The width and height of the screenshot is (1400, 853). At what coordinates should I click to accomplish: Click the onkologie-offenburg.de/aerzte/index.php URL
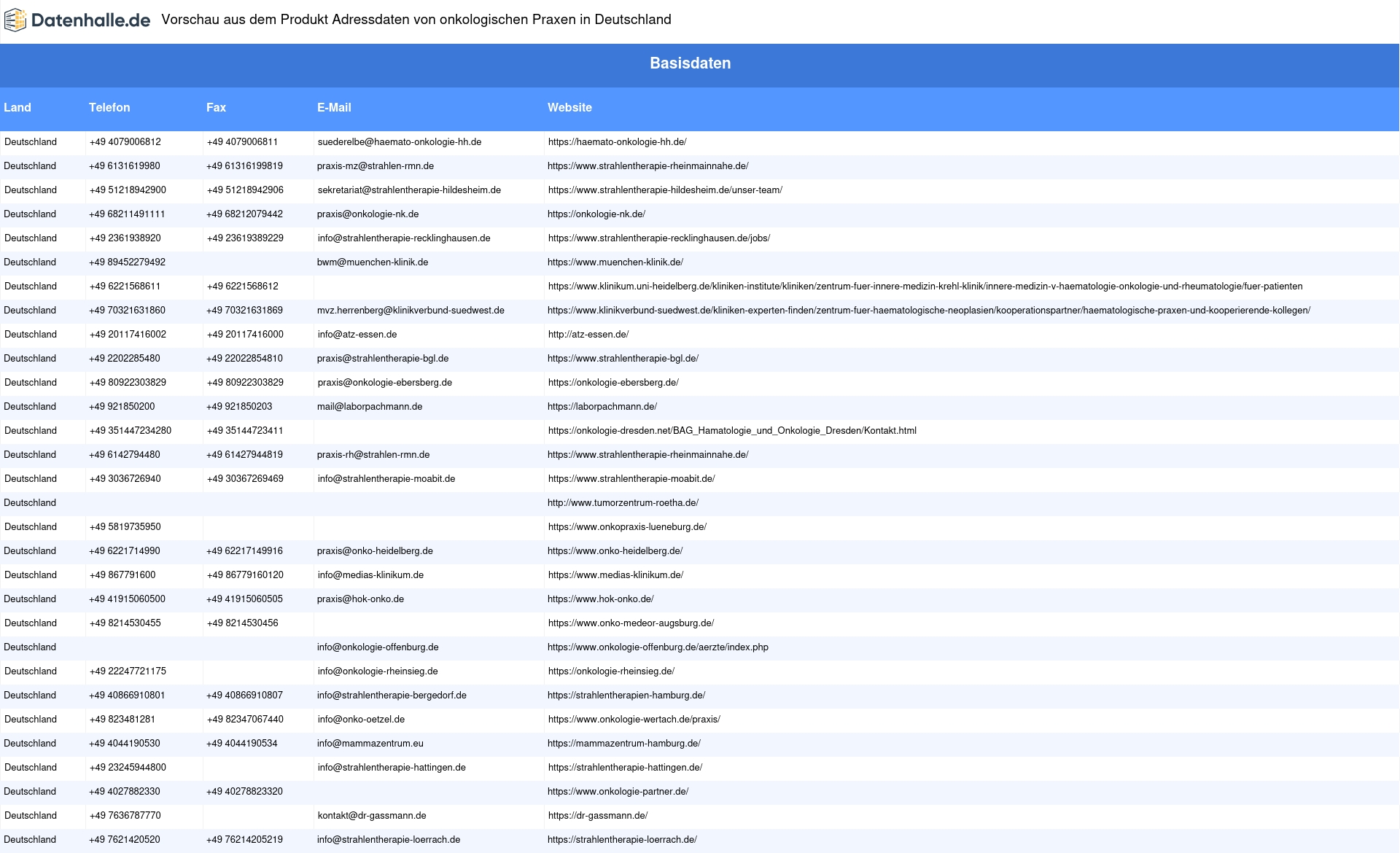(658, 647)
